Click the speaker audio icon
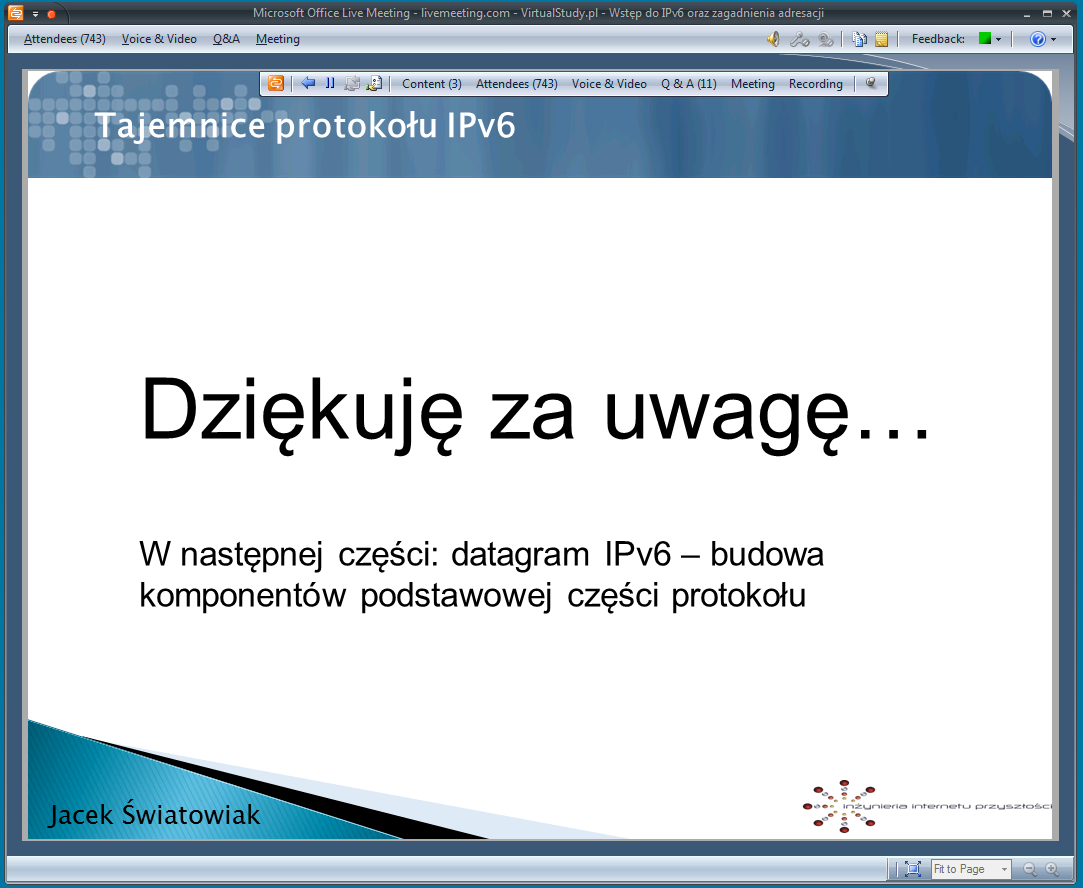 [773, 39]
